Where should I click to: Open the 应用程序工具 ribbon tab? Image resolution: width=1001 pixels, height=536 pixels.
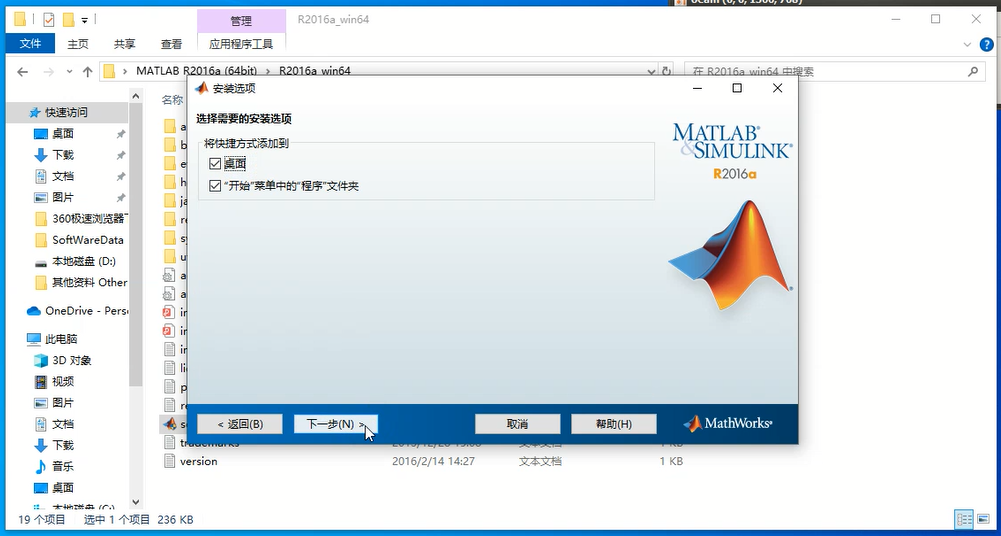[x=241, y=44]
